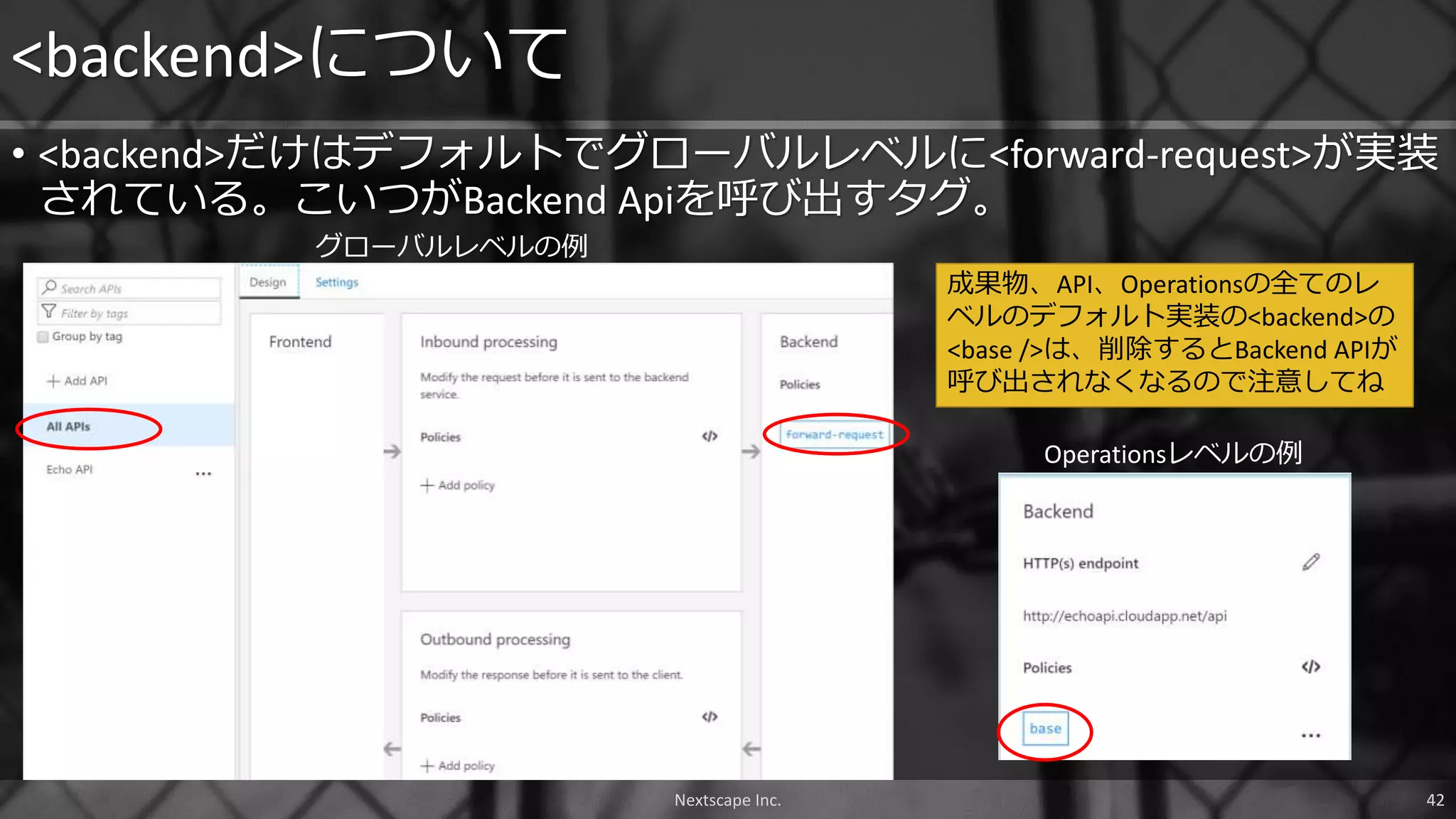Screen dimensions: 1456x819
Task: Click the base policy tag
Action: coord(1046,729)
